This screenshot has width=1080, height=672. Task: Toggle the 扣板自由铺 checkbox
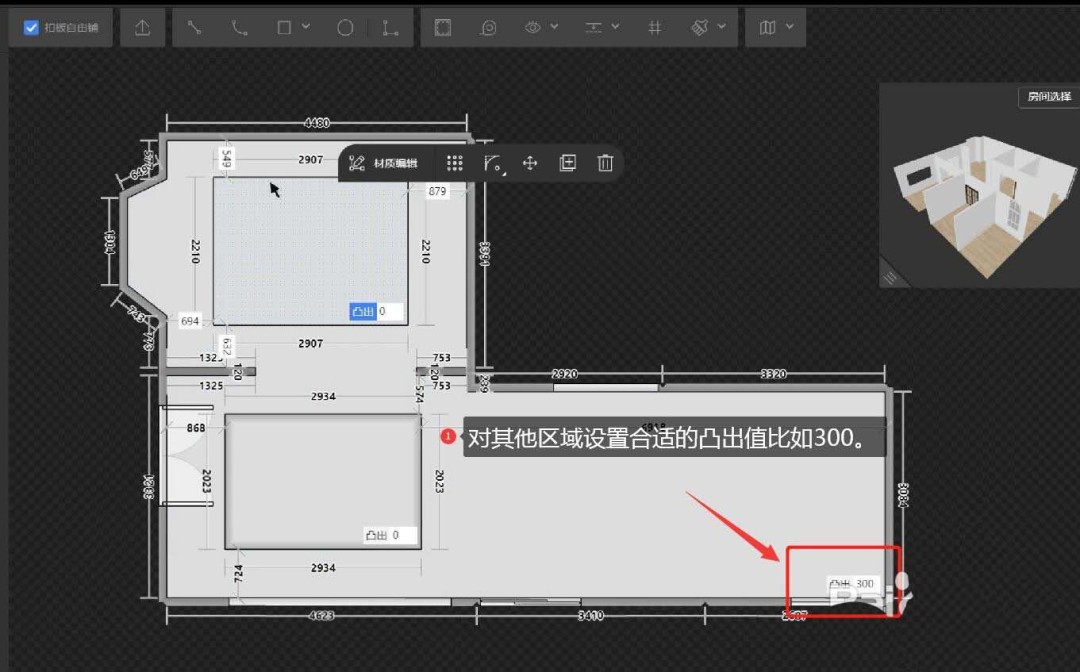click(31, 28)
